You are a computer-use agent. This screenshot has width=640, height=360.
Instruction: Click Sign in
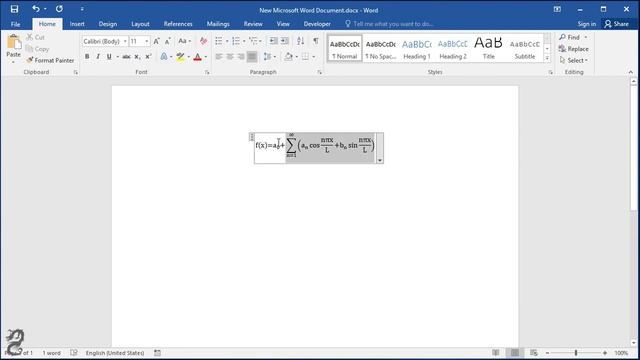coord(587,24)
